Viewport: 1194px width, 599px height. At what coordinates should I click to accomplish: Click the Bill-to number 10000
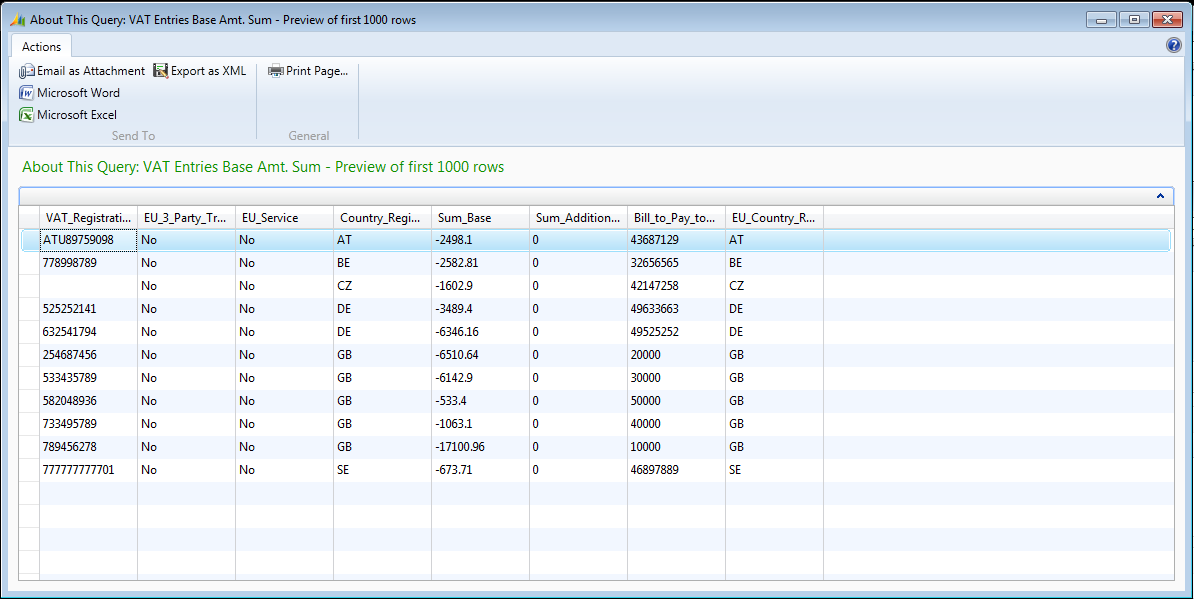677,447
